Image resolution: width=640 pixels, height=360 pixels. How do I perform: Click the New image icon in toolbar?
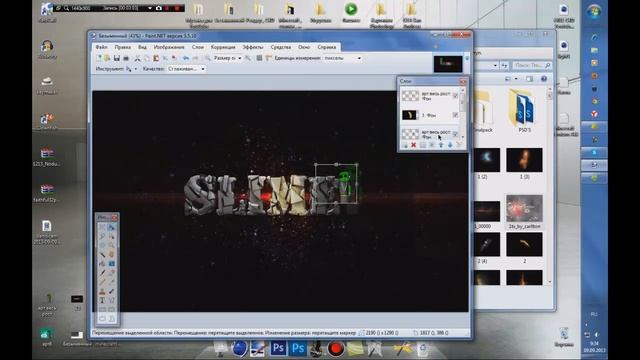coord(99,58)
